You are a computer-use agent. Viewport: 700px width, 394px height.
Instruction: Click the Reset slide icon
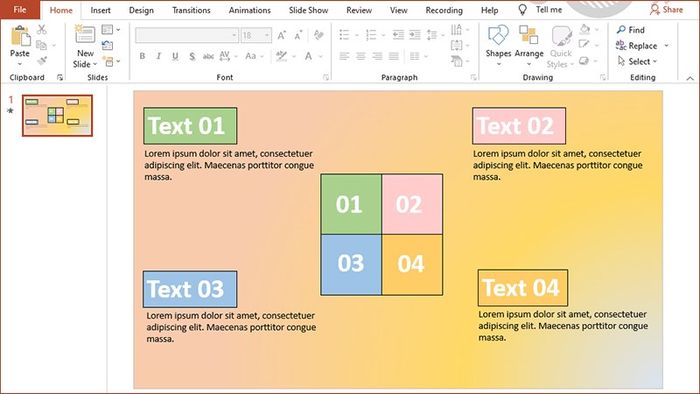(108, 45)
